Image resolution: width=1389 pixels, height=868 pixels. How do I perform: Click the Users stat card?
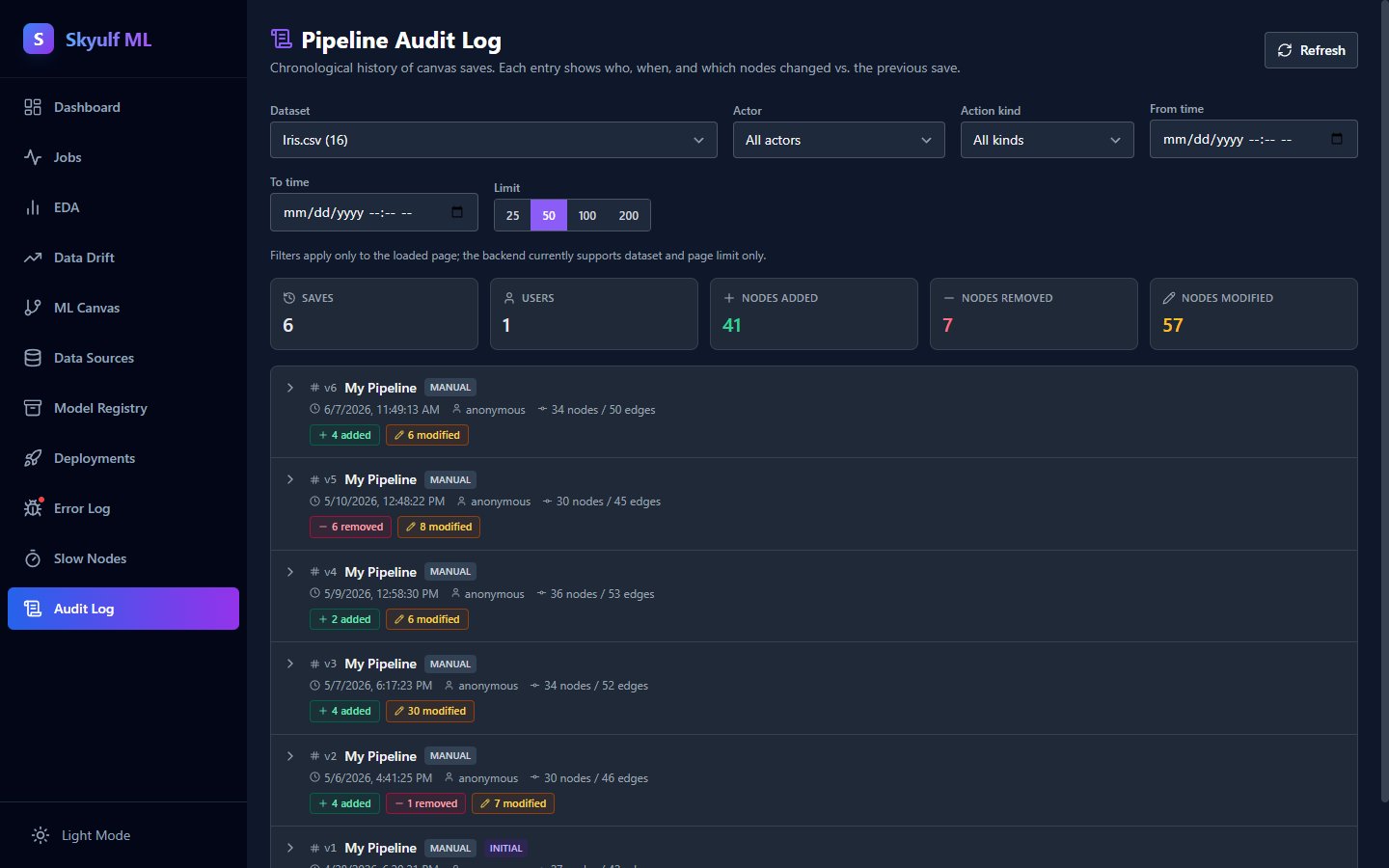click(594, 313)
